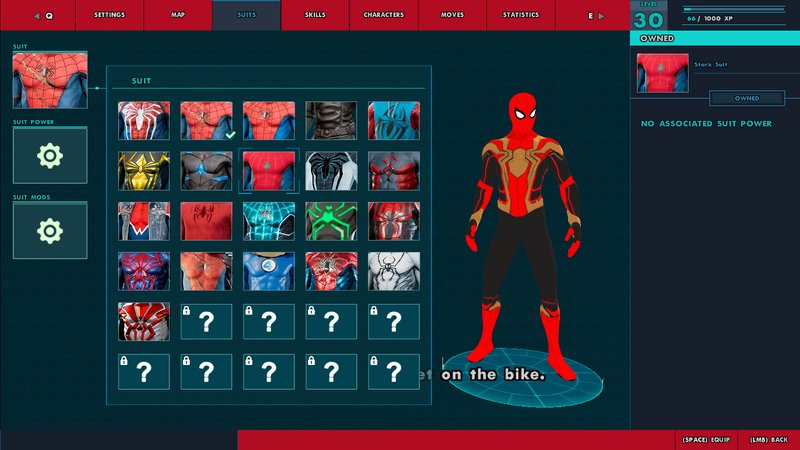The image size is (800, 450).
Task: Select the dark blue 2099 suit with red emblem
Action: [144, 271]
